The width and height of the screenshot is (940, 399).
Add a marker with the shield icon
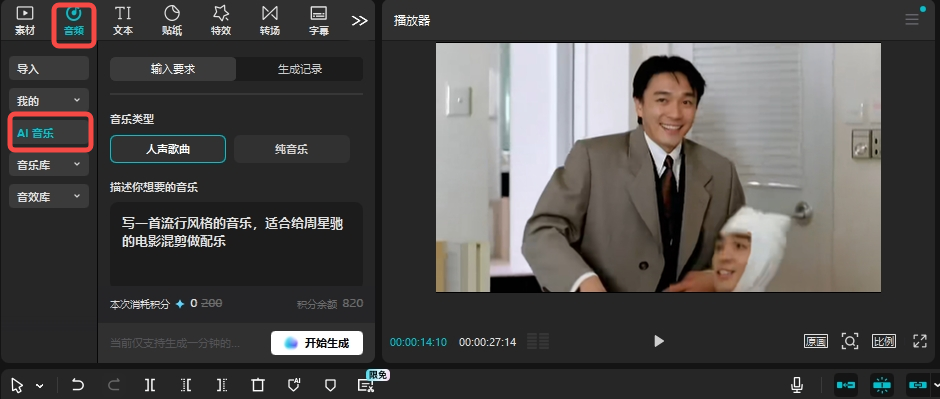tap(330, 385)
